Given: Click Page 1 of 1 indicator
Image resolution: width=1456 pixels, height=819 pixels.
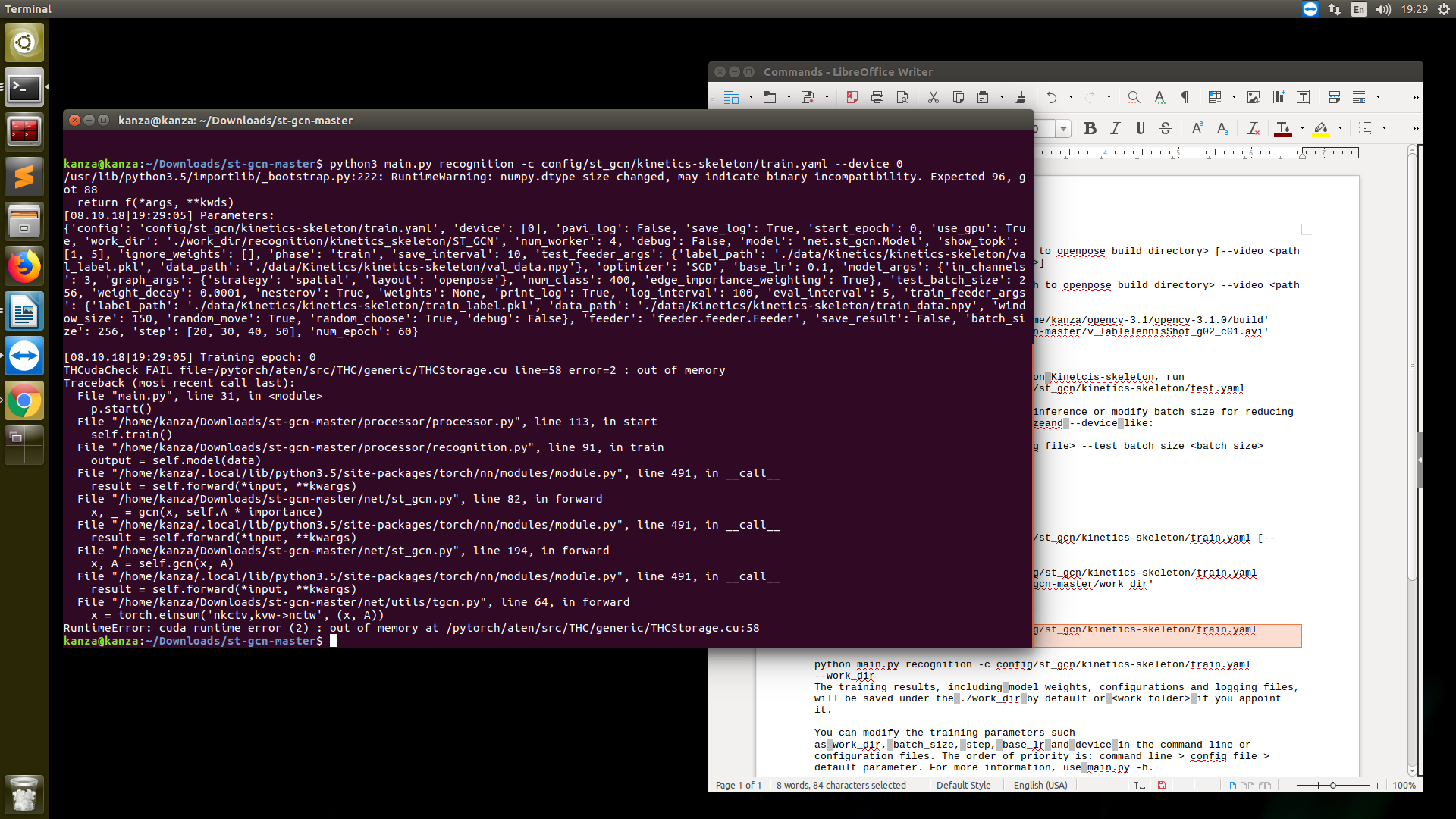Looking at the screenshot, I should pyautogui.click(x=739, y=786).
